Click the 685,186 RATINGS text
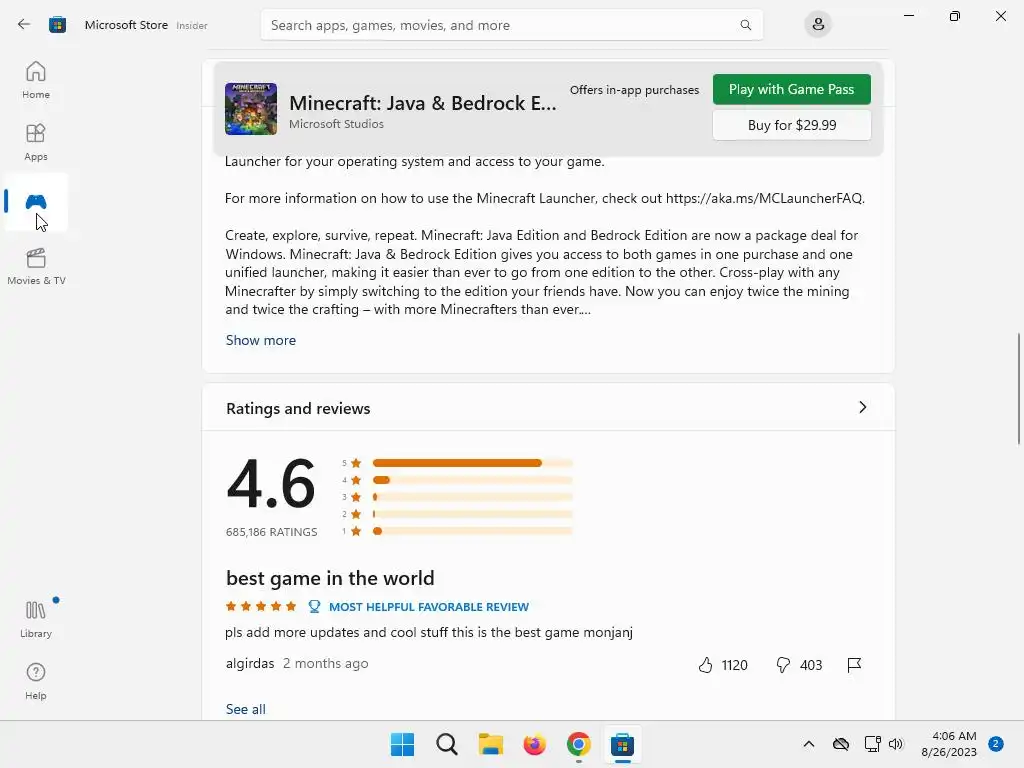 pyautogui.click(x=272, y=532)
